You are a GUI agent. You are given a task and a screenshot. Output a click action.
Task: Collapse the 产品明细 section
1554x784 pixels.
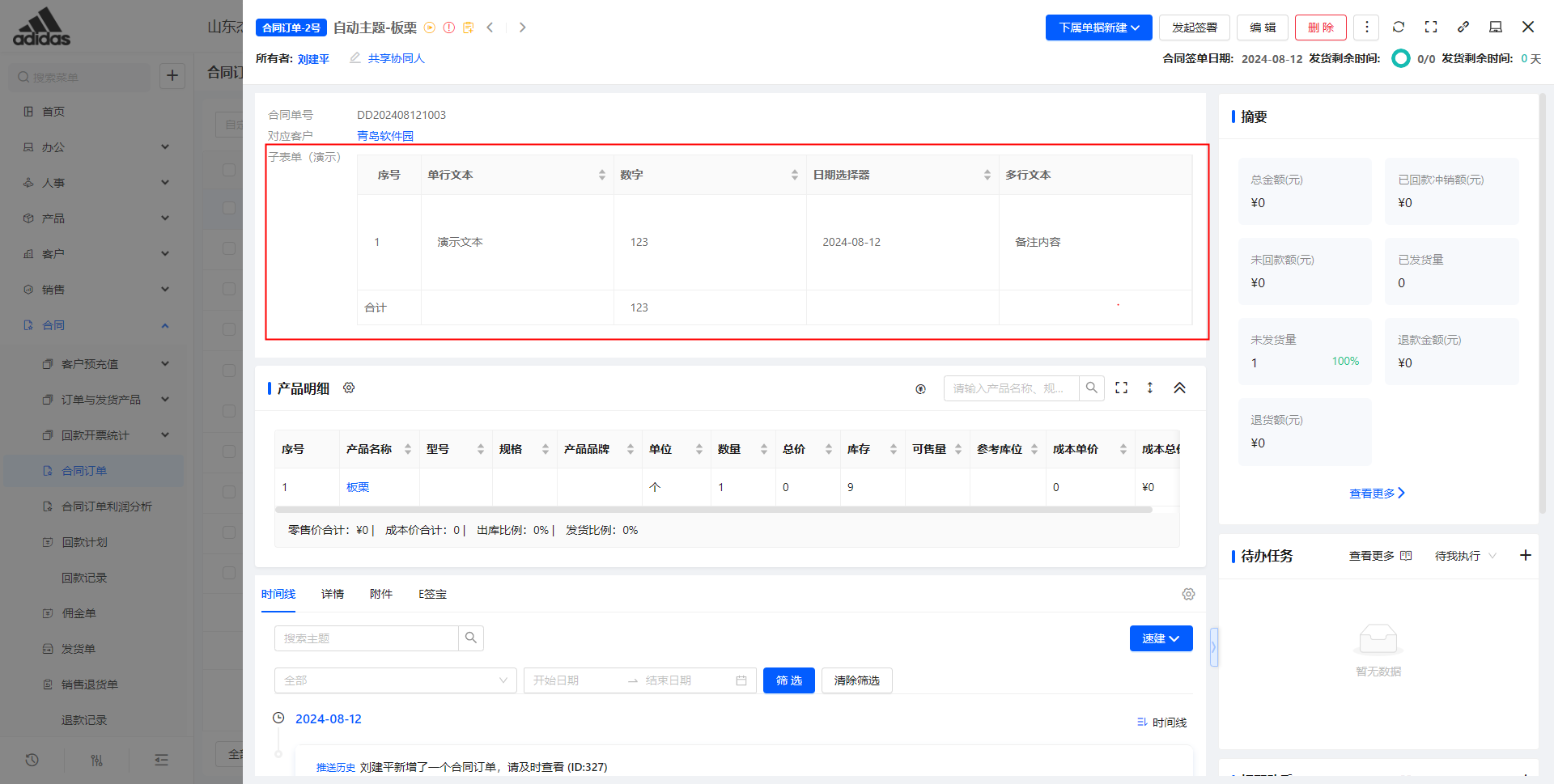coord(1179,388)
